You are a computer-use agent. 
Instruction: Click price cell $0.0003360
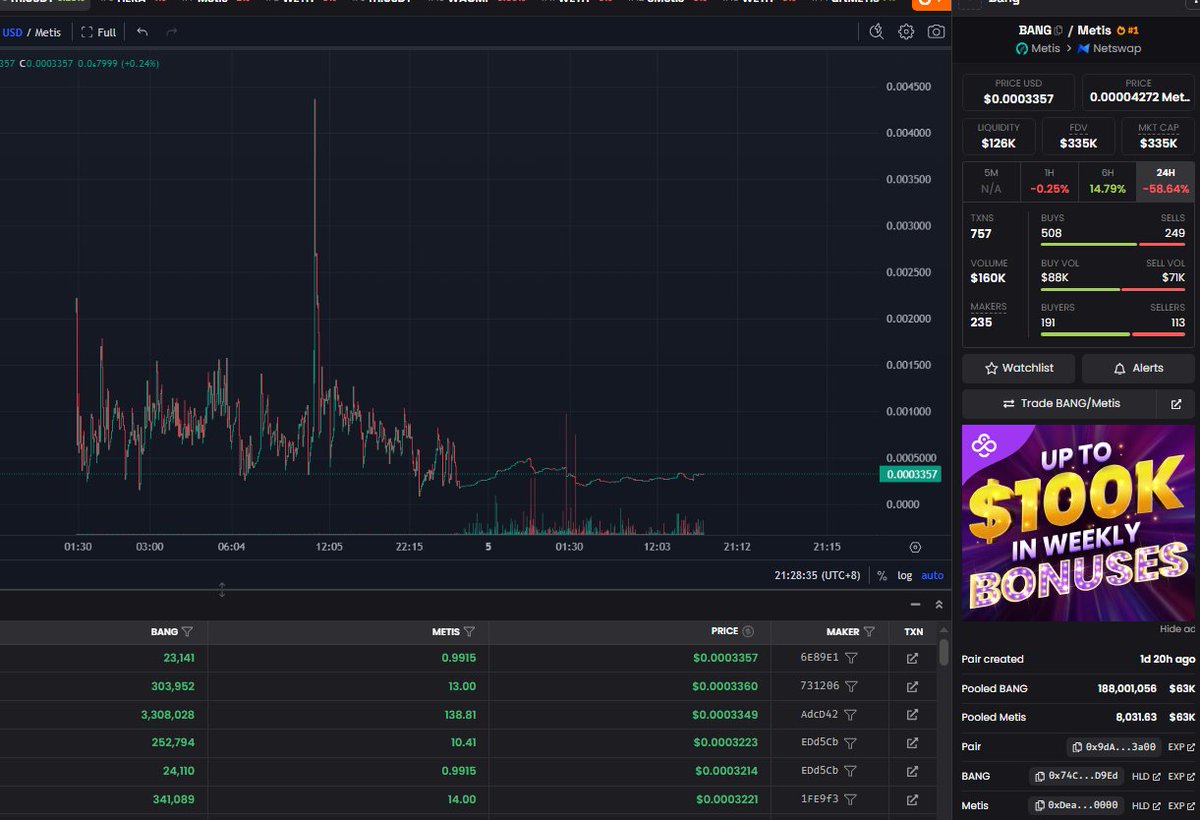(x=725, y=687)
